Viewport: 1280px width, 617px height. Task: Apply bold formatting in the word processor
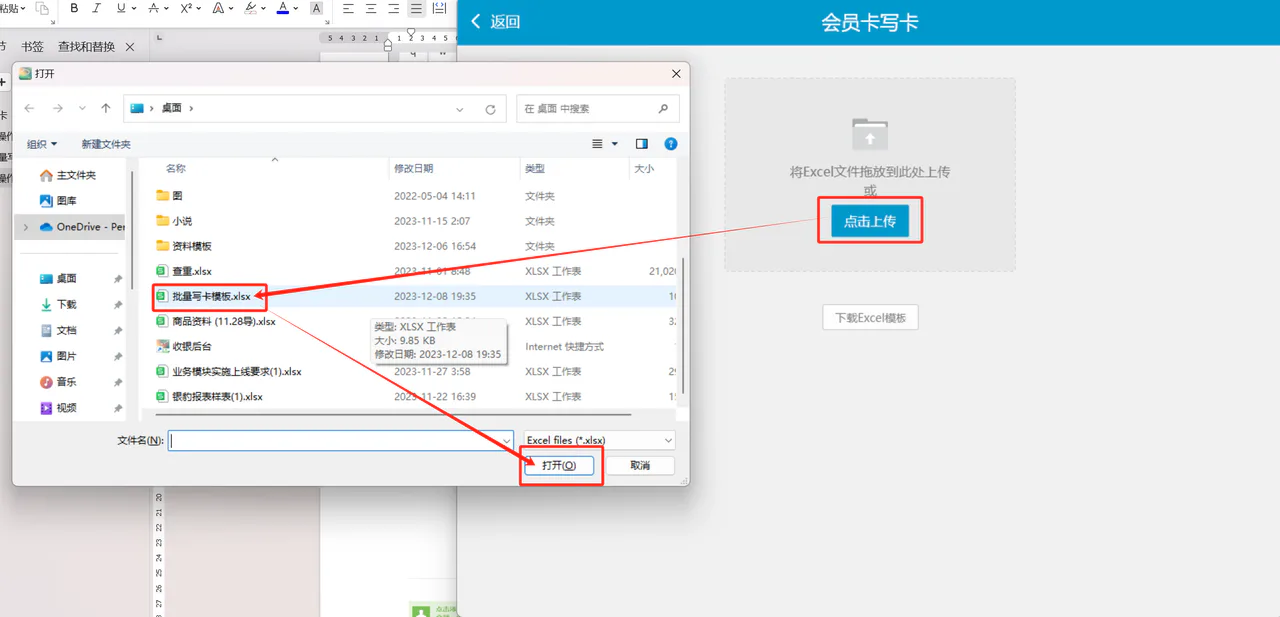[x=74, y=8]
